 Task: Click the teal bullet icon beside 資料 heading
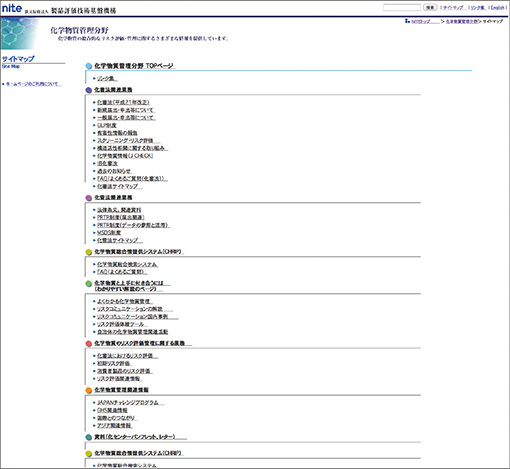89,437
